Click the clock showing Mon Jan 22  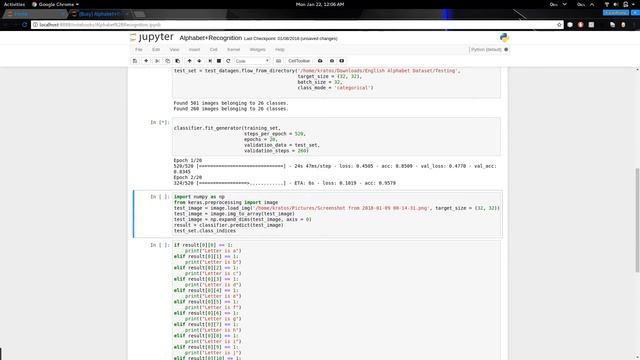pyautogui.click(x=320, y=4)
